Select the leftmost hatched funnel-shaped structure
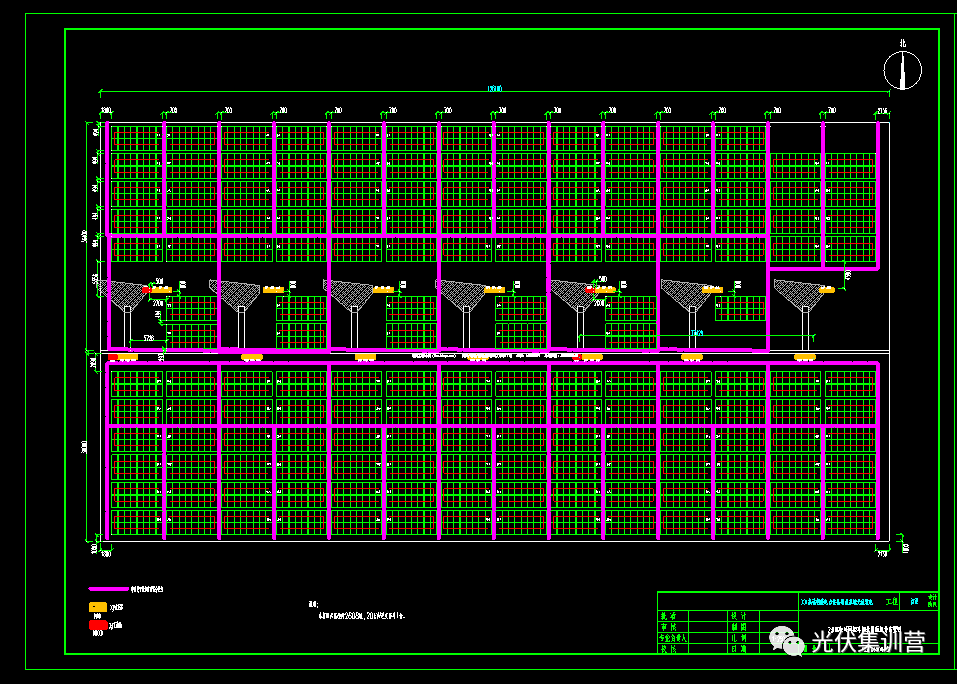 (x=127, y=293)
